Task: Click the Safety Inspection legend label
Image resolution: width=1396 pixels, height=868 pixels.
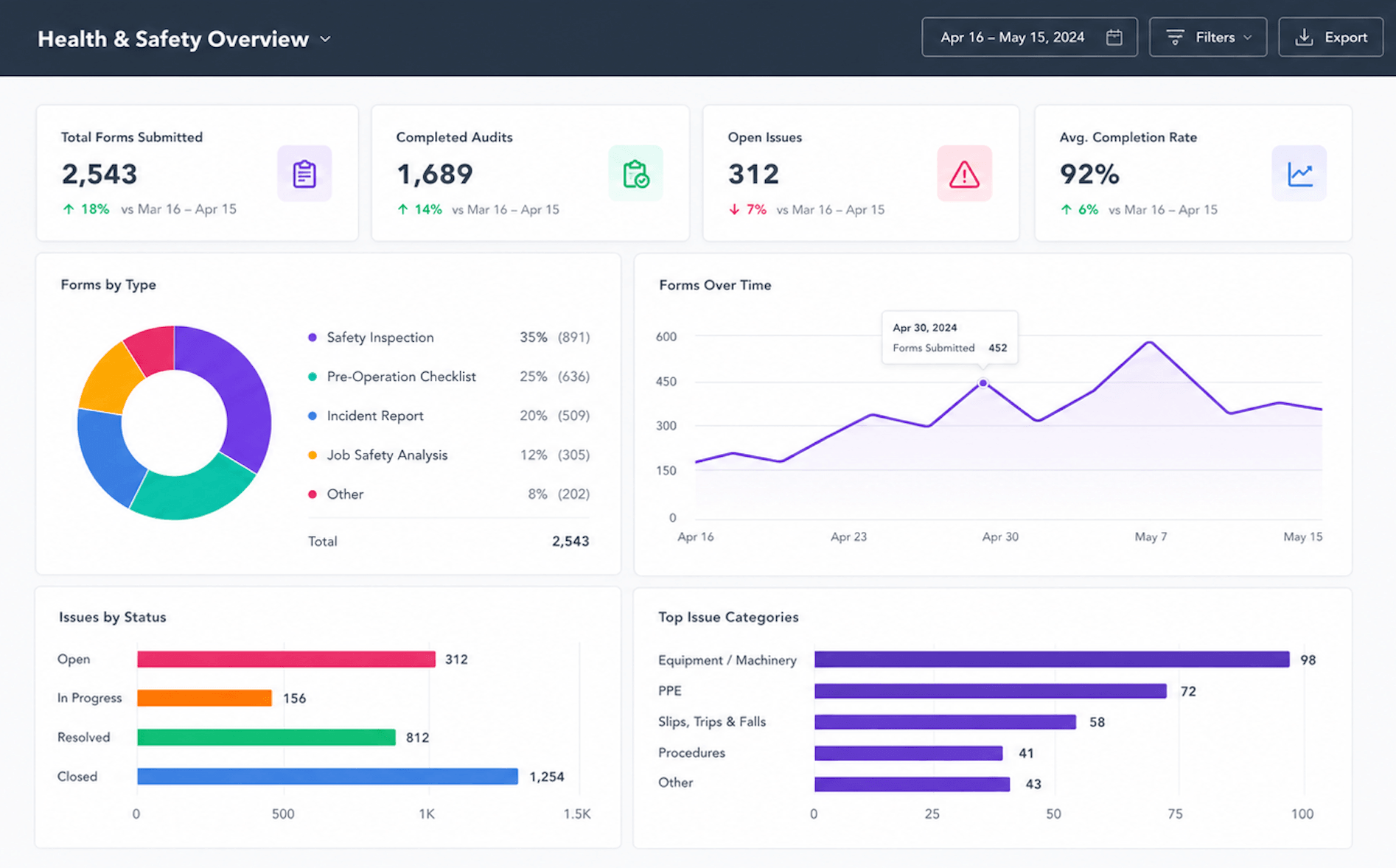Action: point(380,337)
